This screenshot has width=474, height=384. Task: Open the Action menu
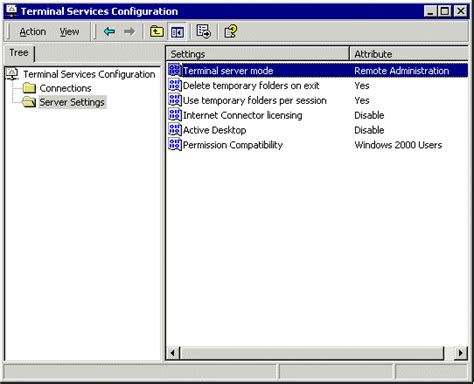33,32
